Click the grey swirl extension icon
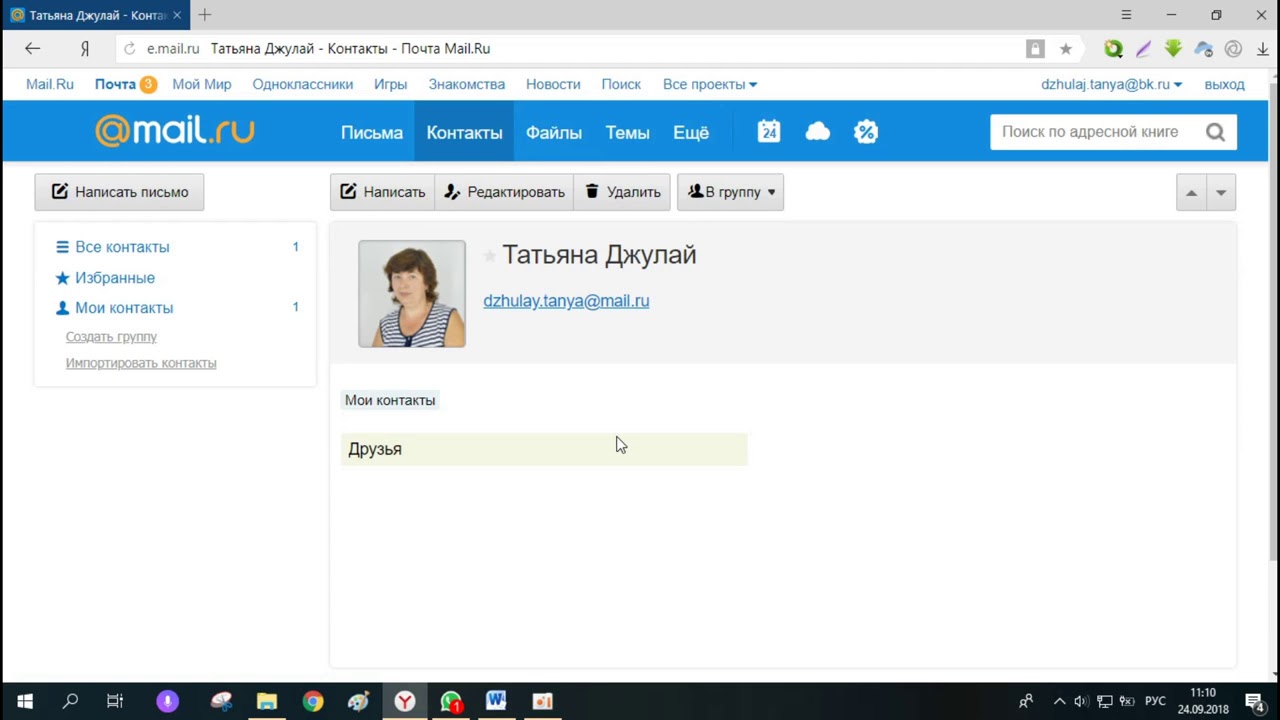The width and height of the screenshot is (1280, 720). click(x=1233, y=48)
